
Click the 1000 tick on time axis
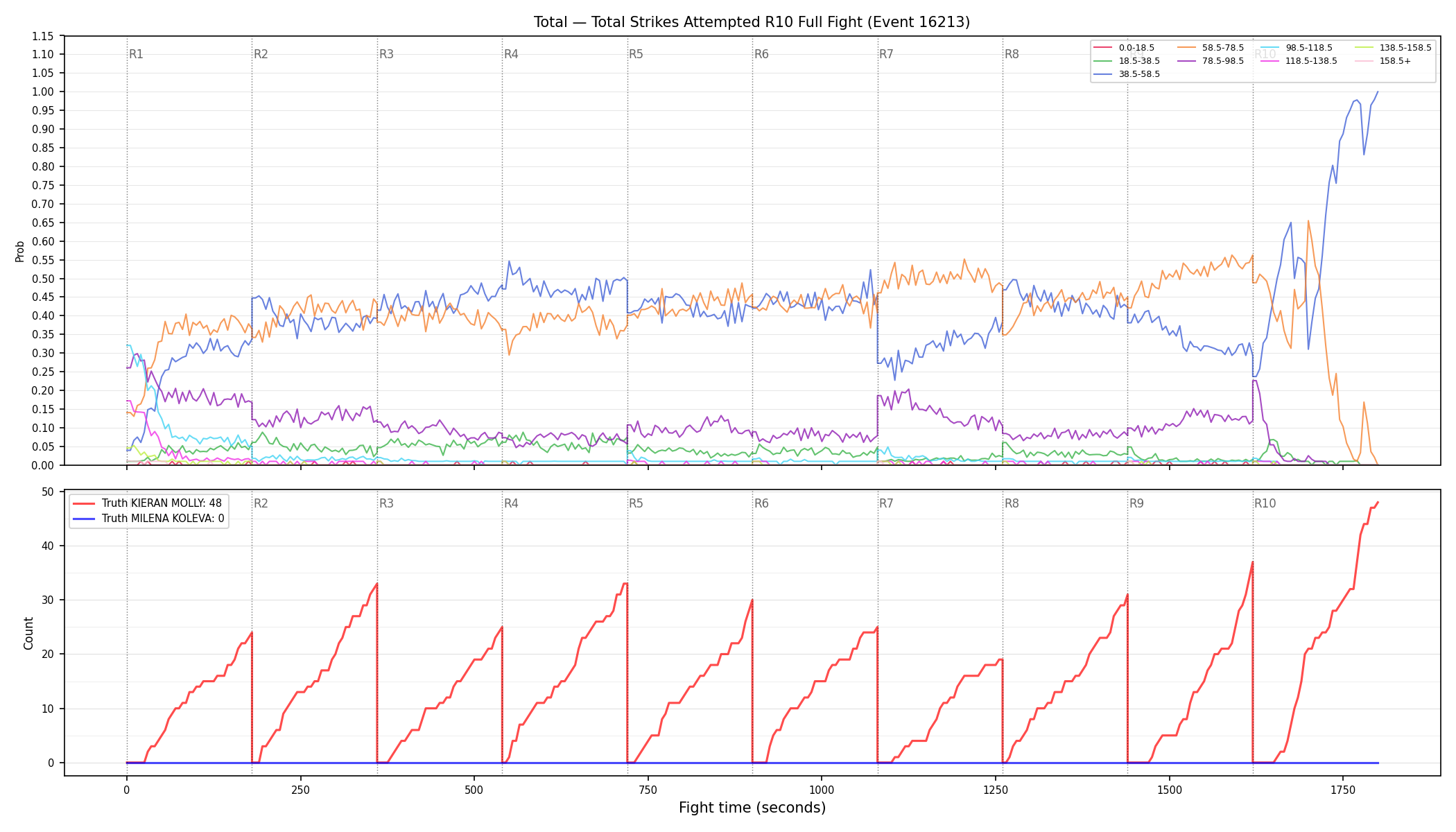[822, 790]
